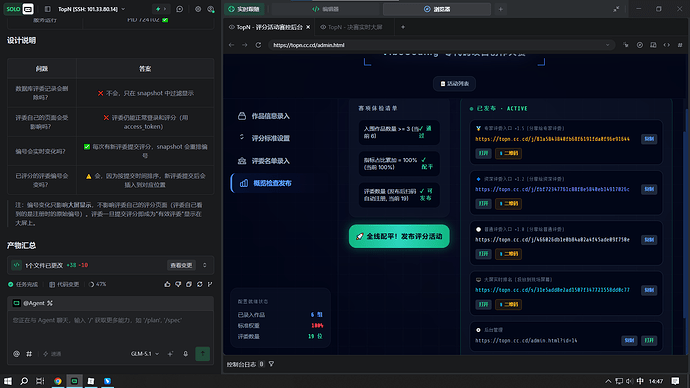Click the # context icon in chat toolbar

click(29, 354)
